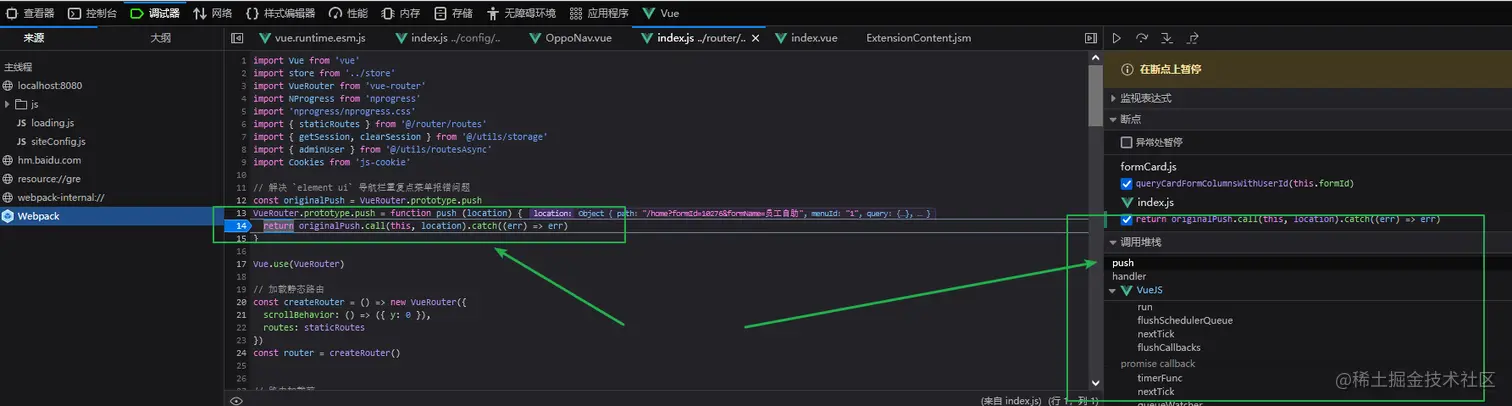Open the ExtensionContent.jsm editor tab

click(x=918, y=38)
